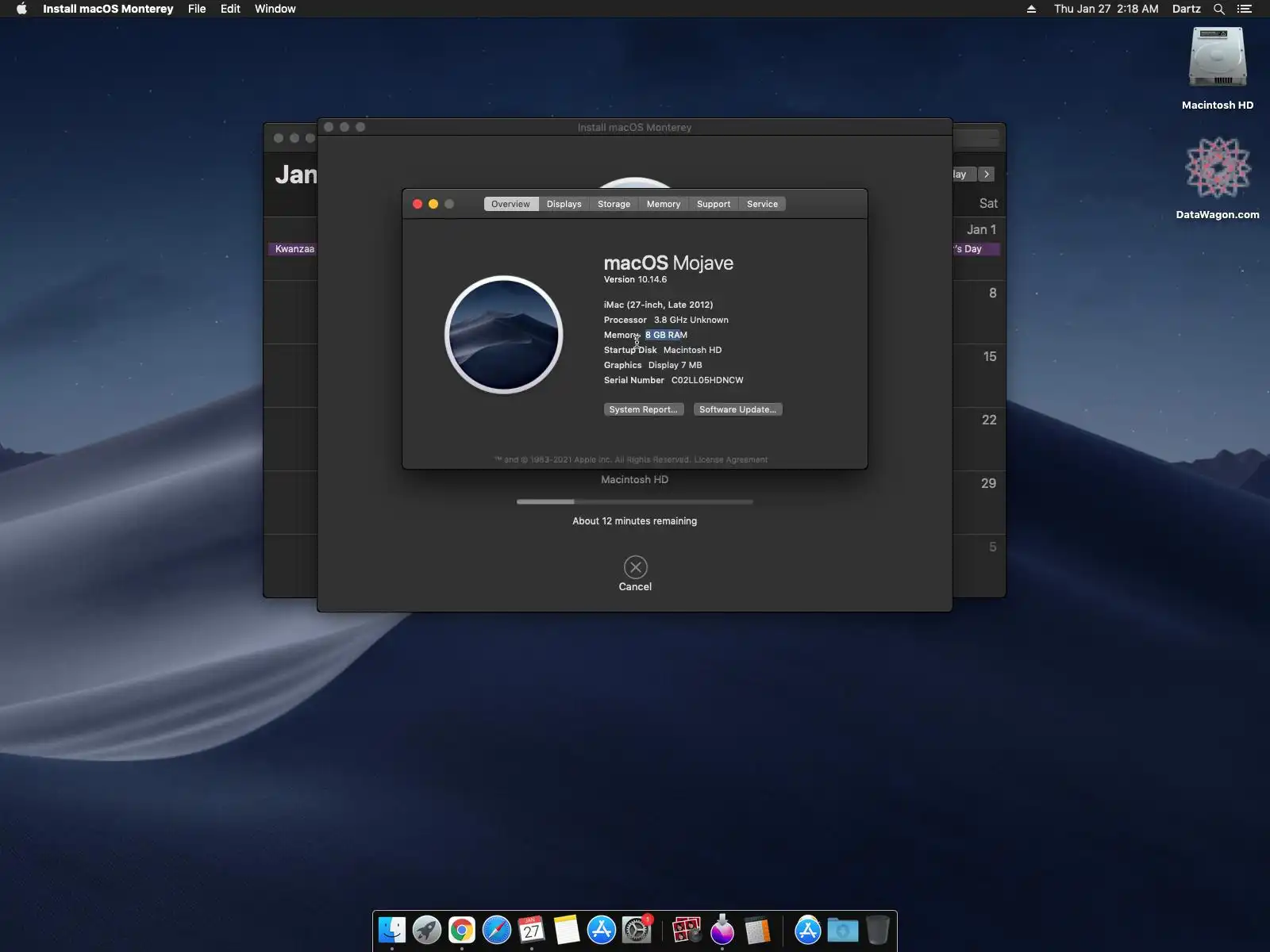The height and width of the screenshot is (952, 1270).
Task: Open the App Store icon beside Notes
Action: (602, 930)
